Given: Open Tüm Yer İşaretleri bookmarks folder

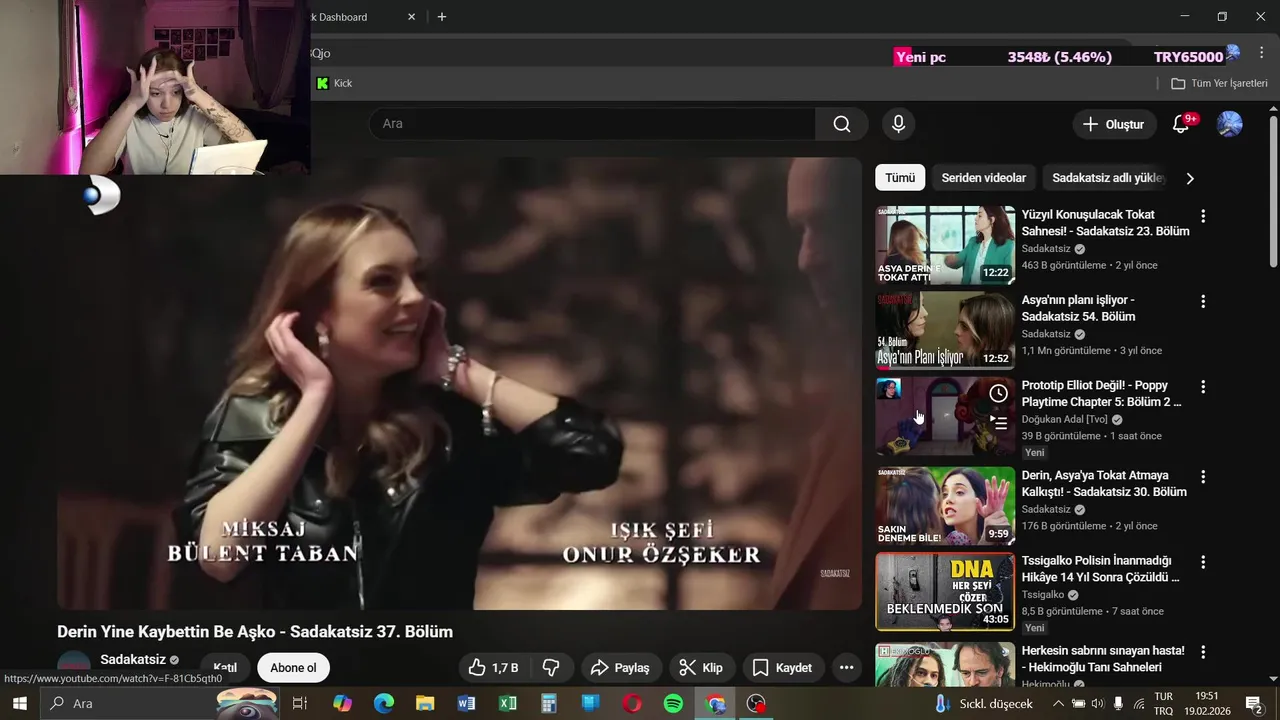Looking at the screenshot, I should pyautogui.click(x=1219, y=83).
